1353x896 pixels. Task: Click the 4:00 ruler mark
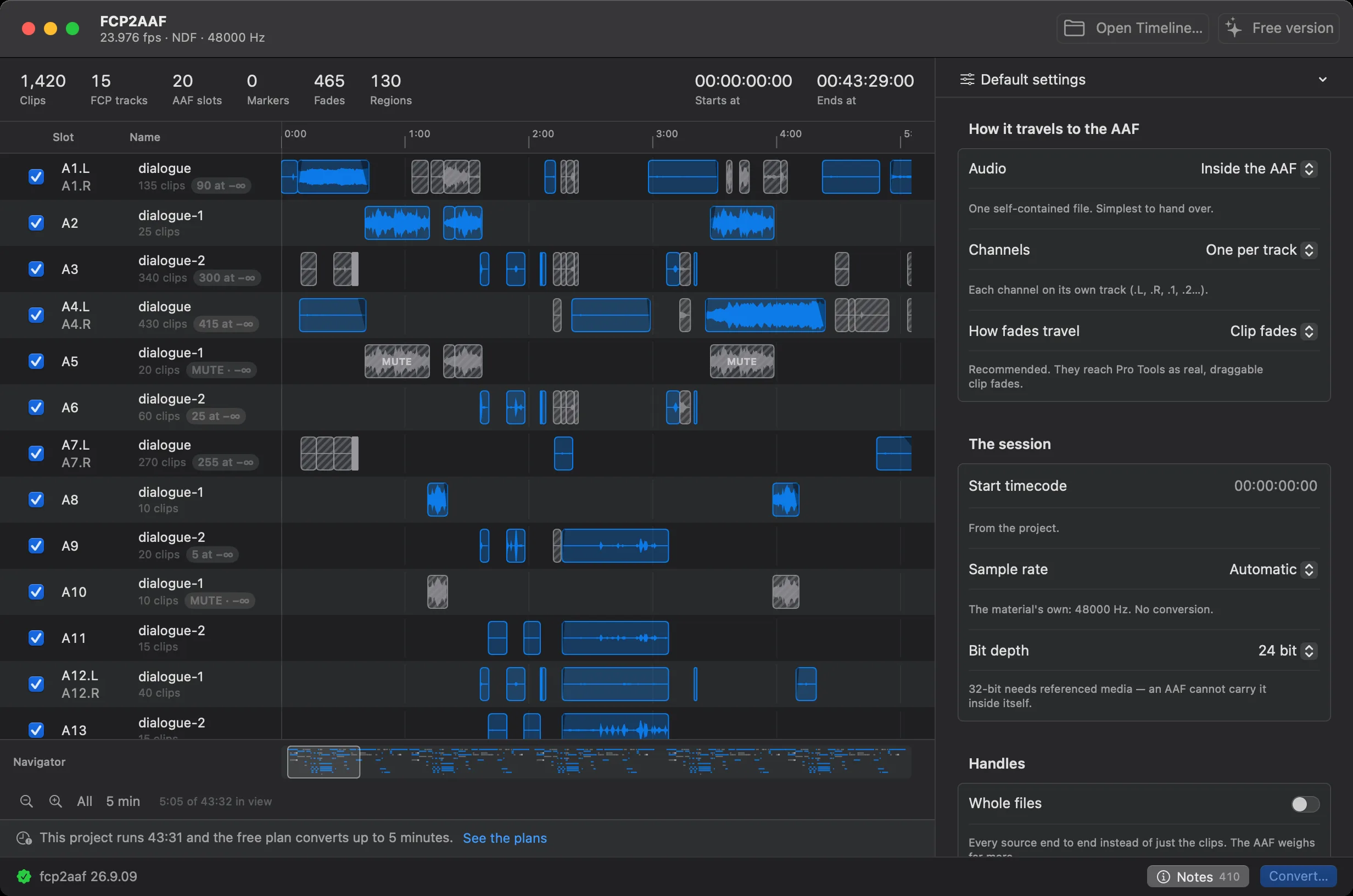tap(790, 134)
